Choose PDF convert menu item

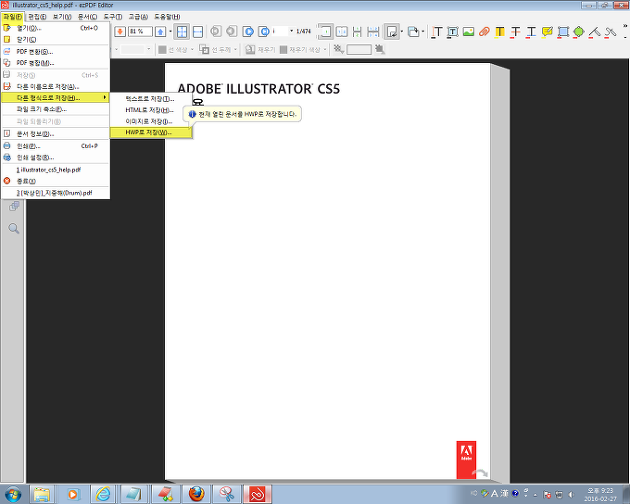point(55,51)
